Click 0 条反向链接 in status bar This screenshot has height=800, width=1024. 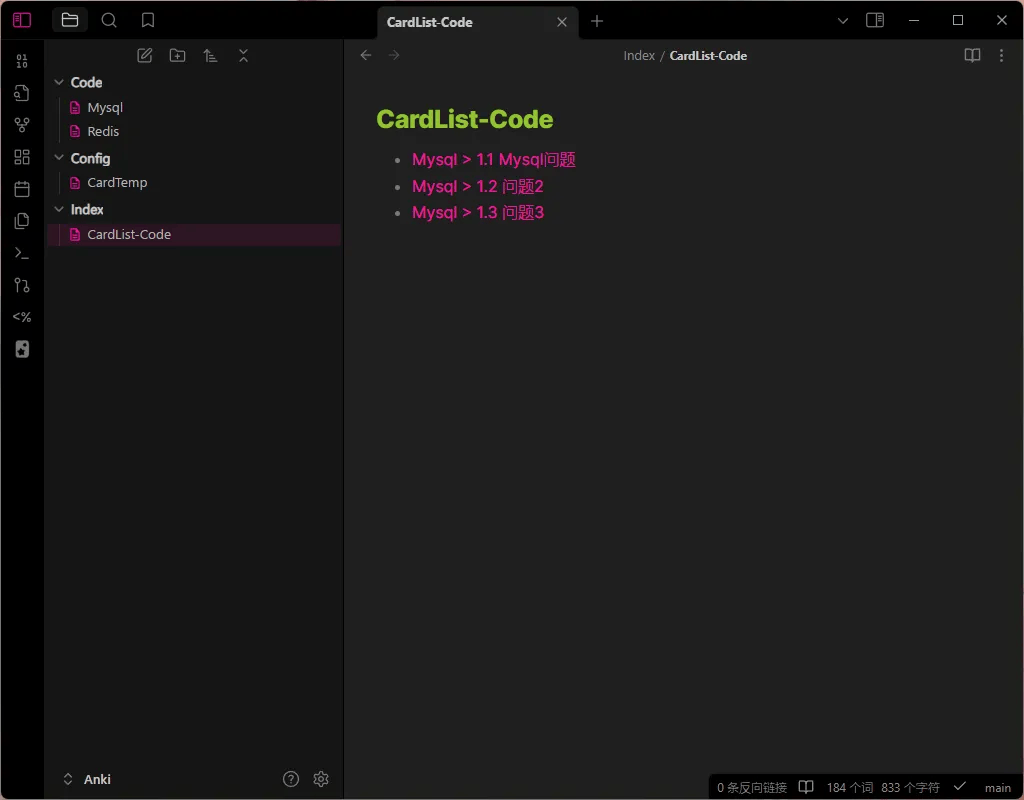(x=752, y=788)
